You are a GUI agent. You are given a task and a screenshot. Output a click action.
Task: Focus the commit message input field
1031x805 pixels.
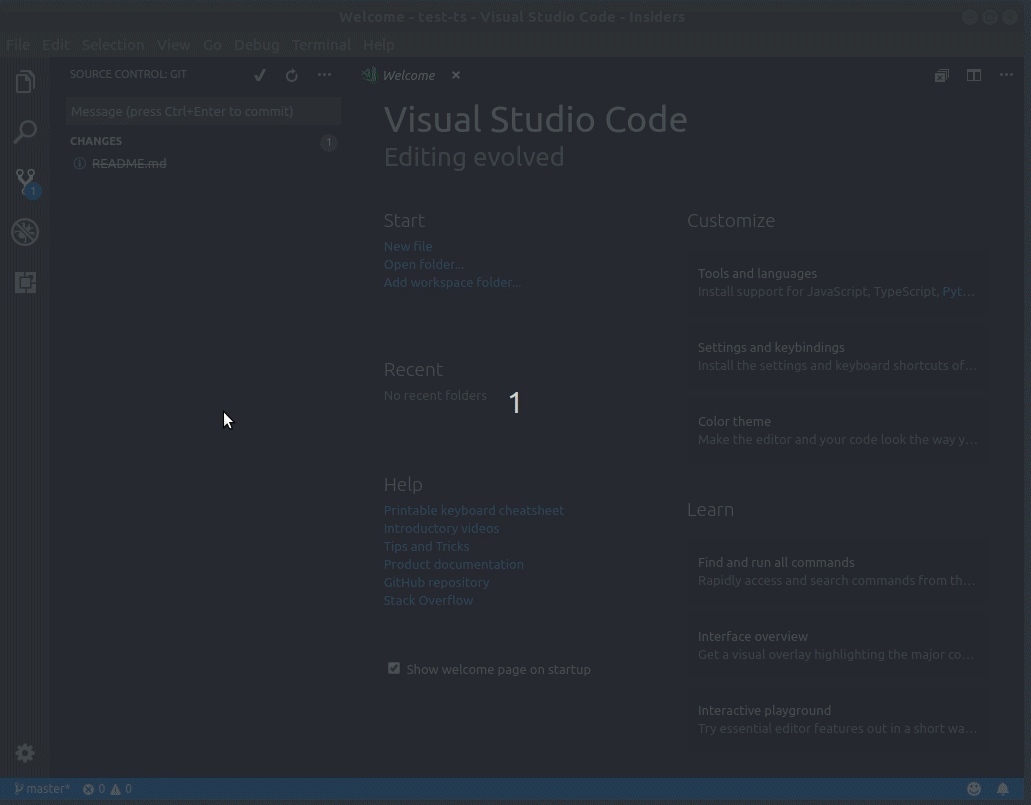(203, 111)
